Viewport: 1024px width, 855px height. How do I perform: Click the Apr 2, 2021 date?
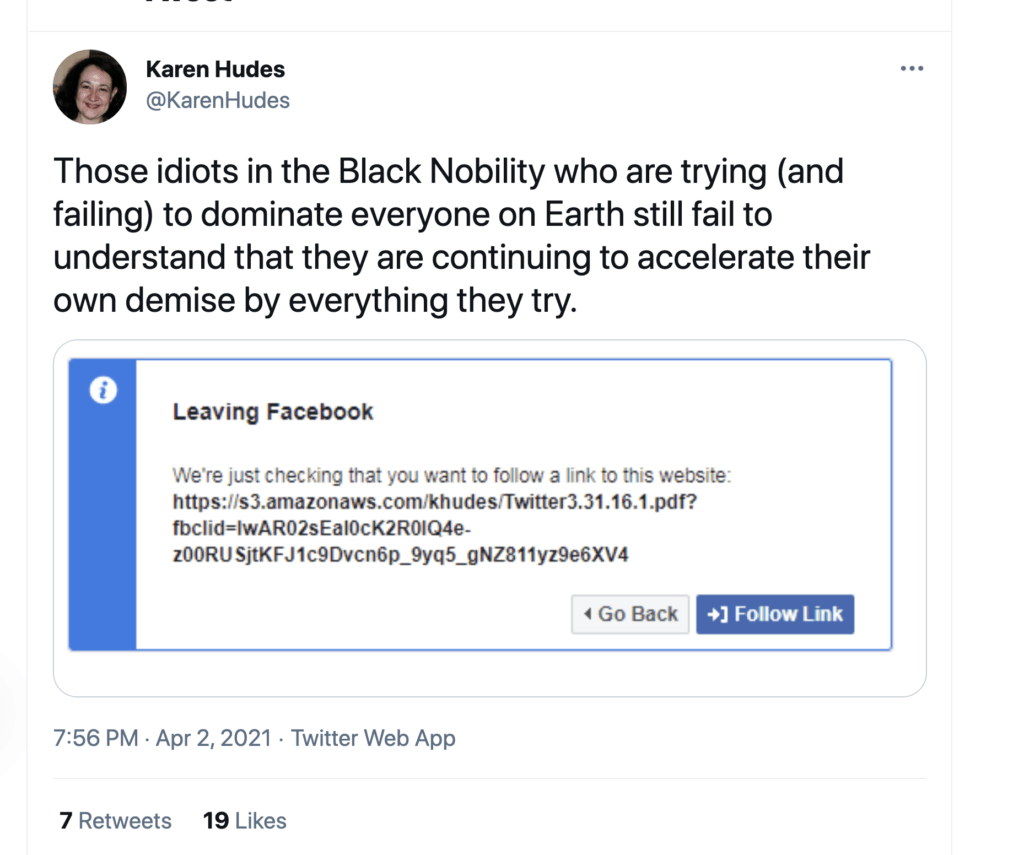pos(214,739)
